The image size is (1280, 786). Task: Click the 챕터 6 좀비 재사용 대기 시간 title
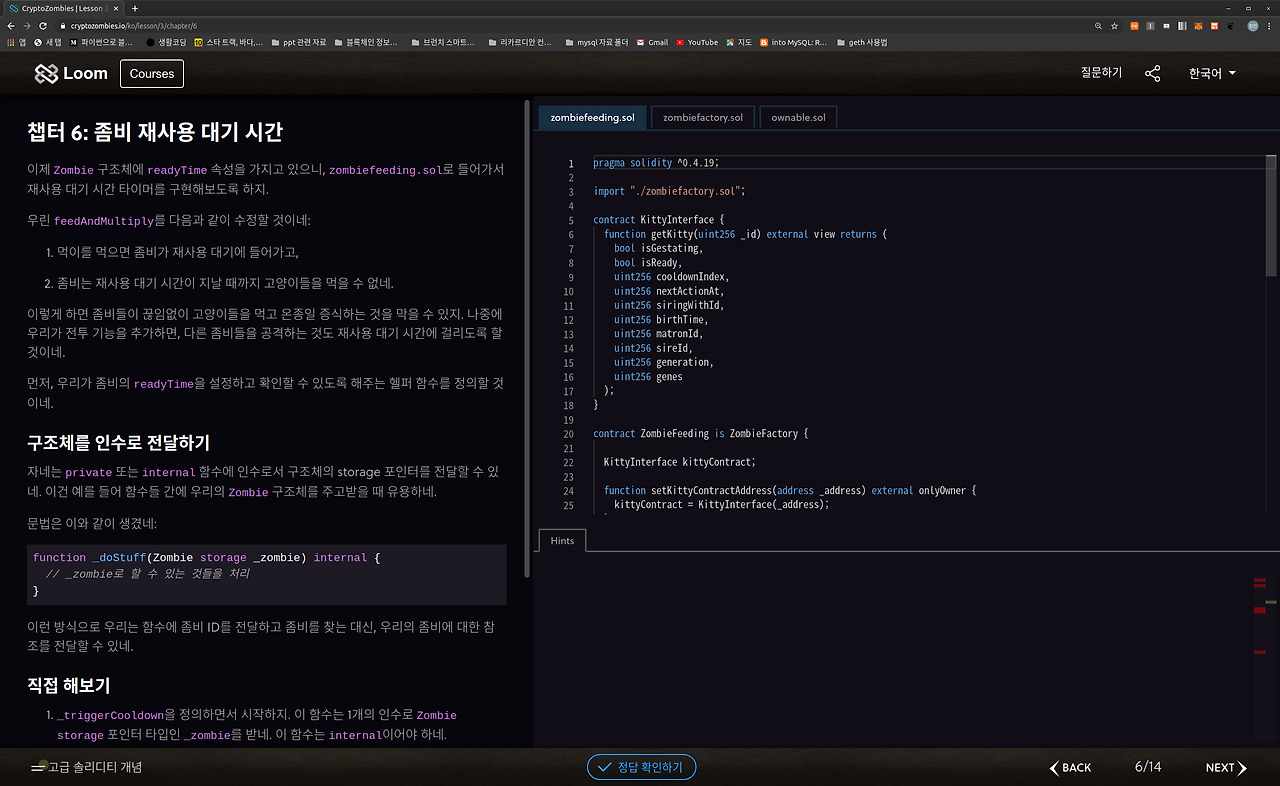[155, 132]
